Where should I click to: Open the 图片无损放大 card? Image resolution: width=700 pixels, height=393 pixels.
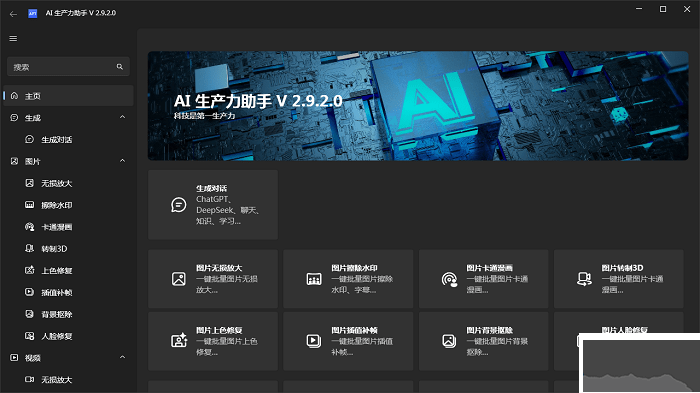pos(213,279)
